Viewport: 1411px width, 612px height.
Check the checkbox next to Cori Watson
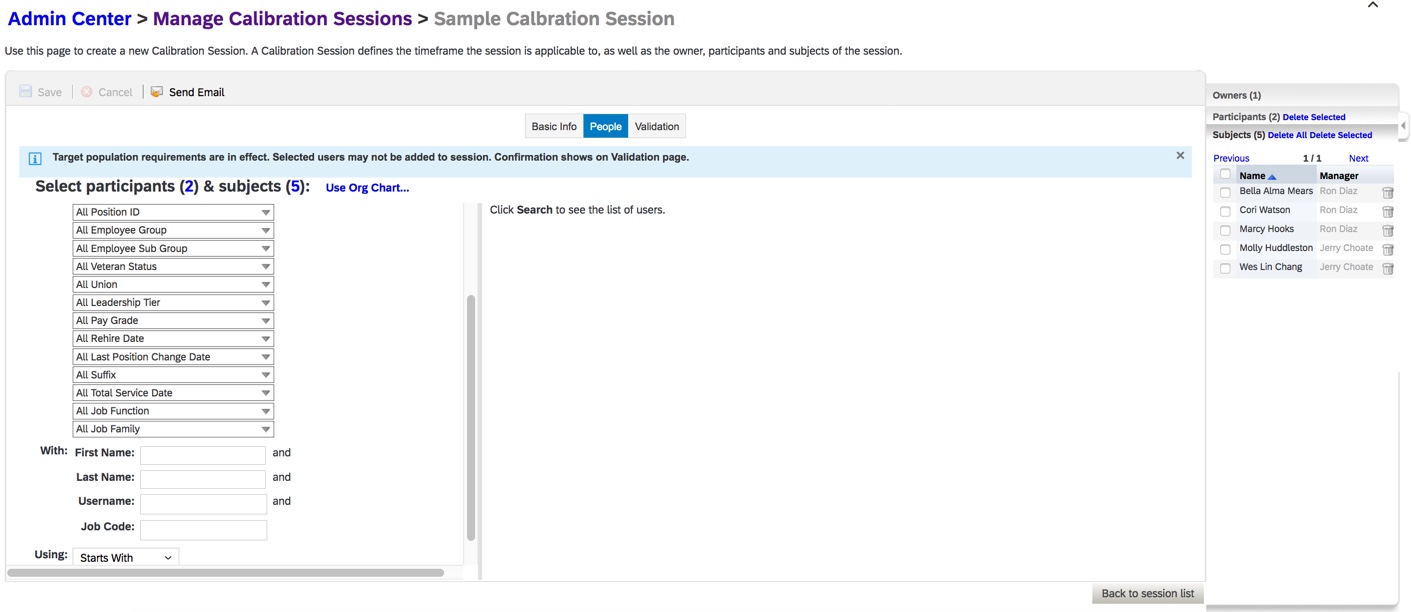(1225, 210)
